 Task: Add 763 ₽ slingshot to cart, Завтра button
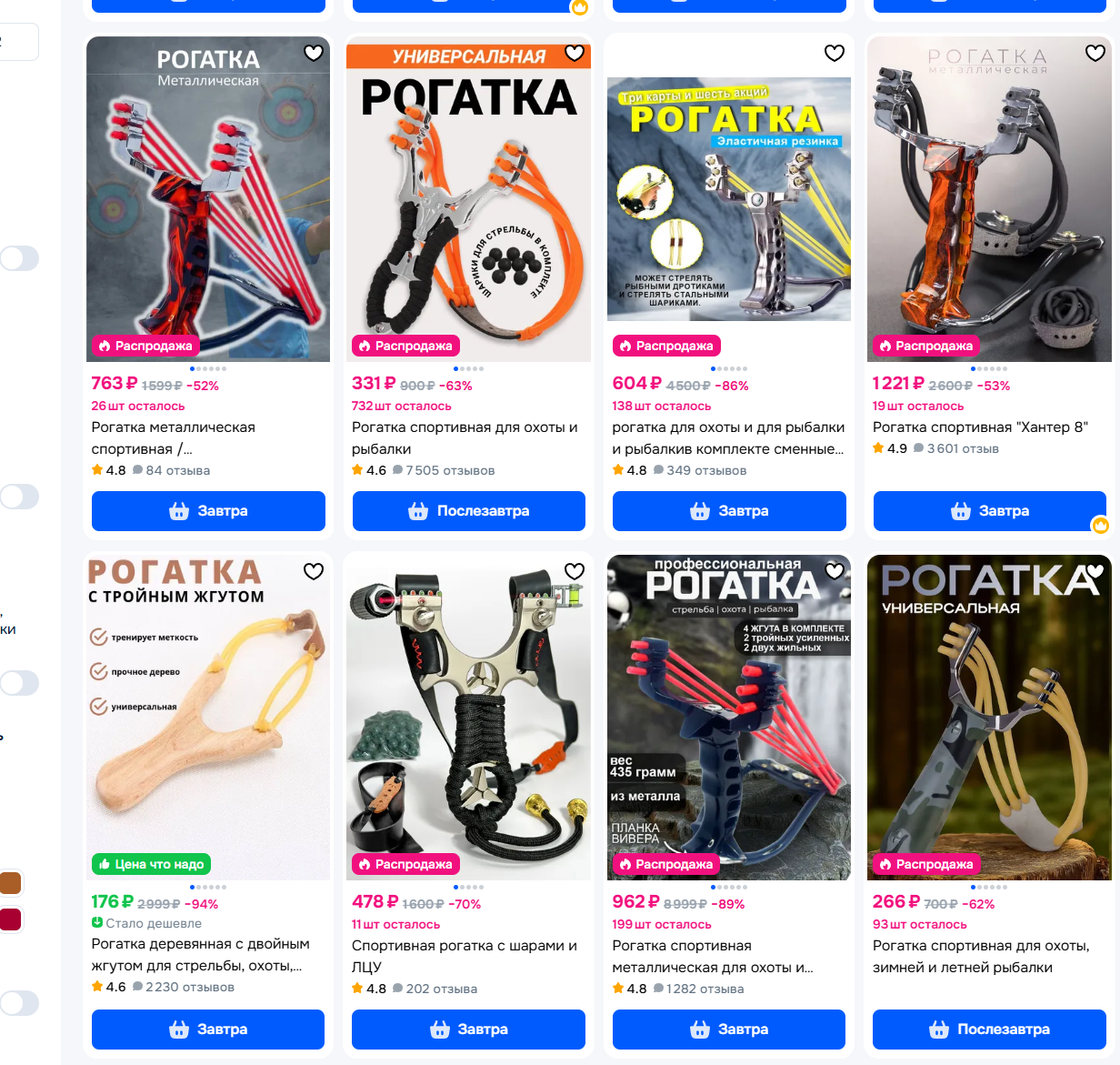[208, 511]
